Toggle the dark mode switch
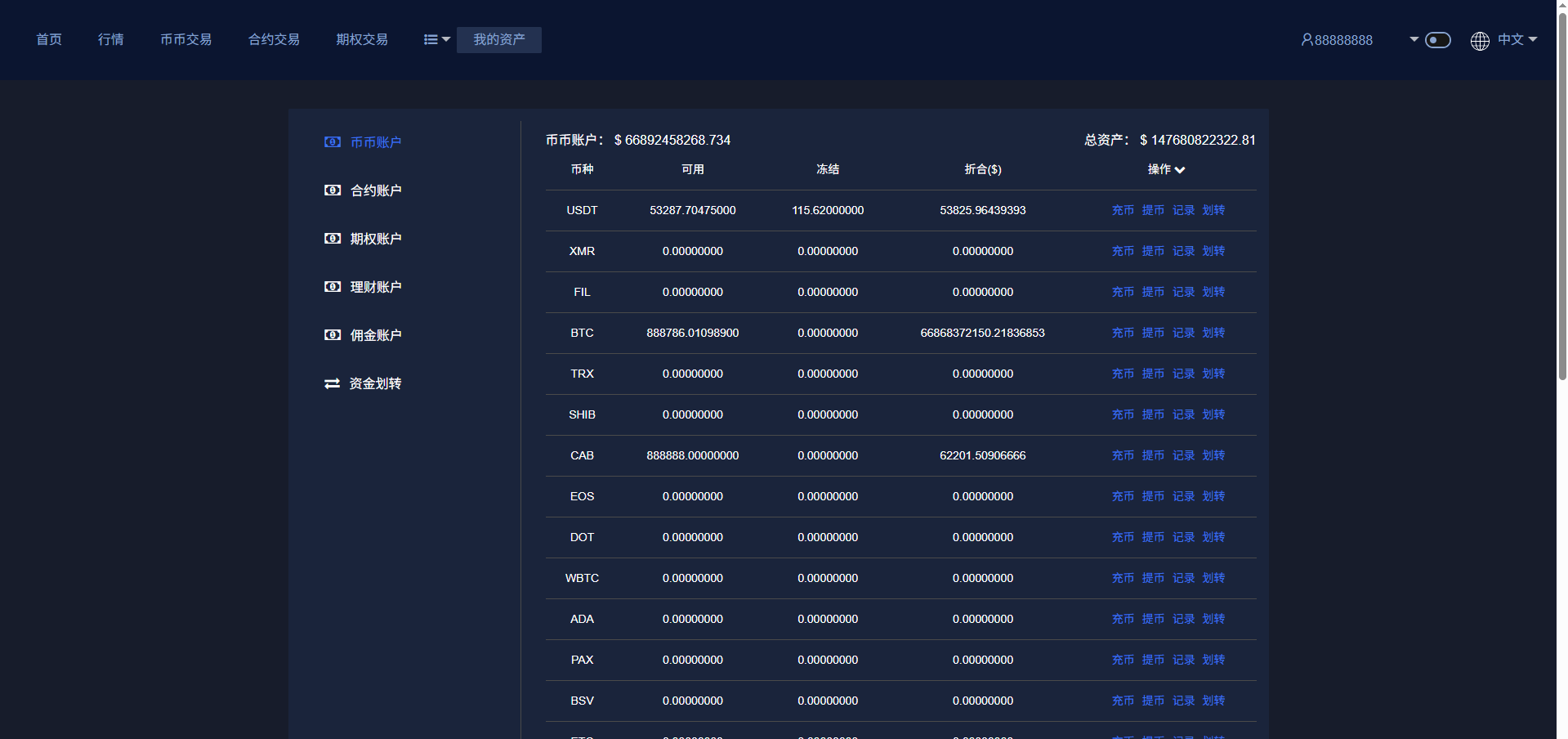1568x739 pixels. (1438, 40)
